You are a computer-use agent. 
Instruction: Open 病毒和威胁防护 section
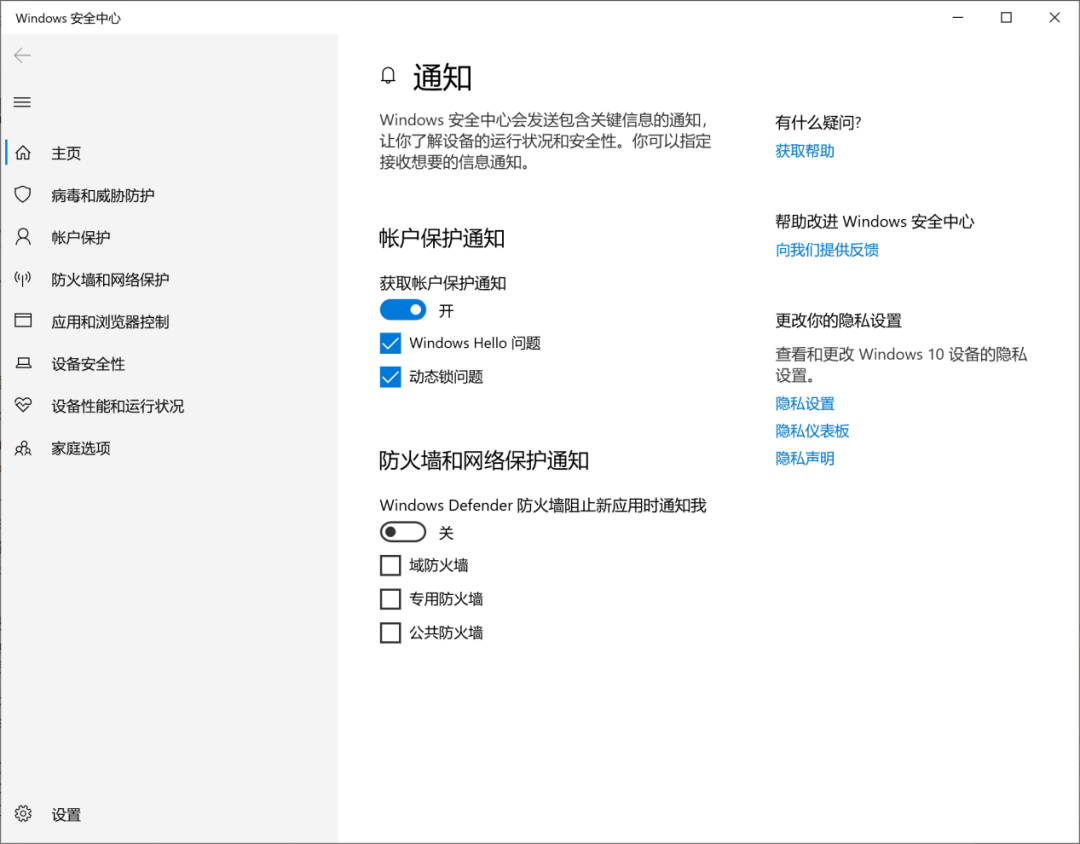(103, 195)
